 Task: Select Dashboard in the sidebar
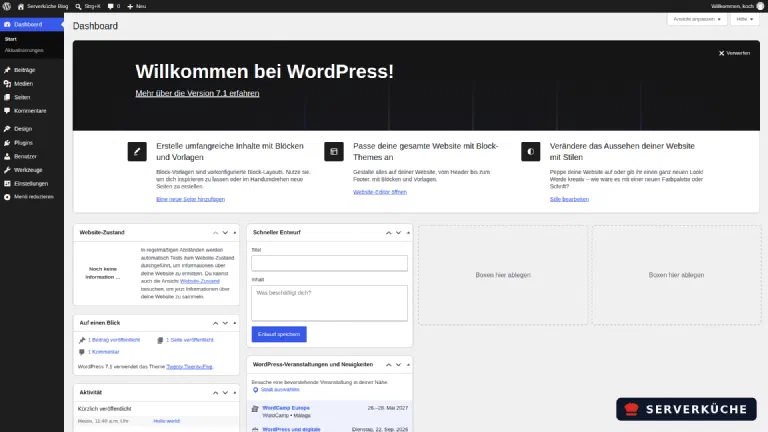(x=32, y=24)
